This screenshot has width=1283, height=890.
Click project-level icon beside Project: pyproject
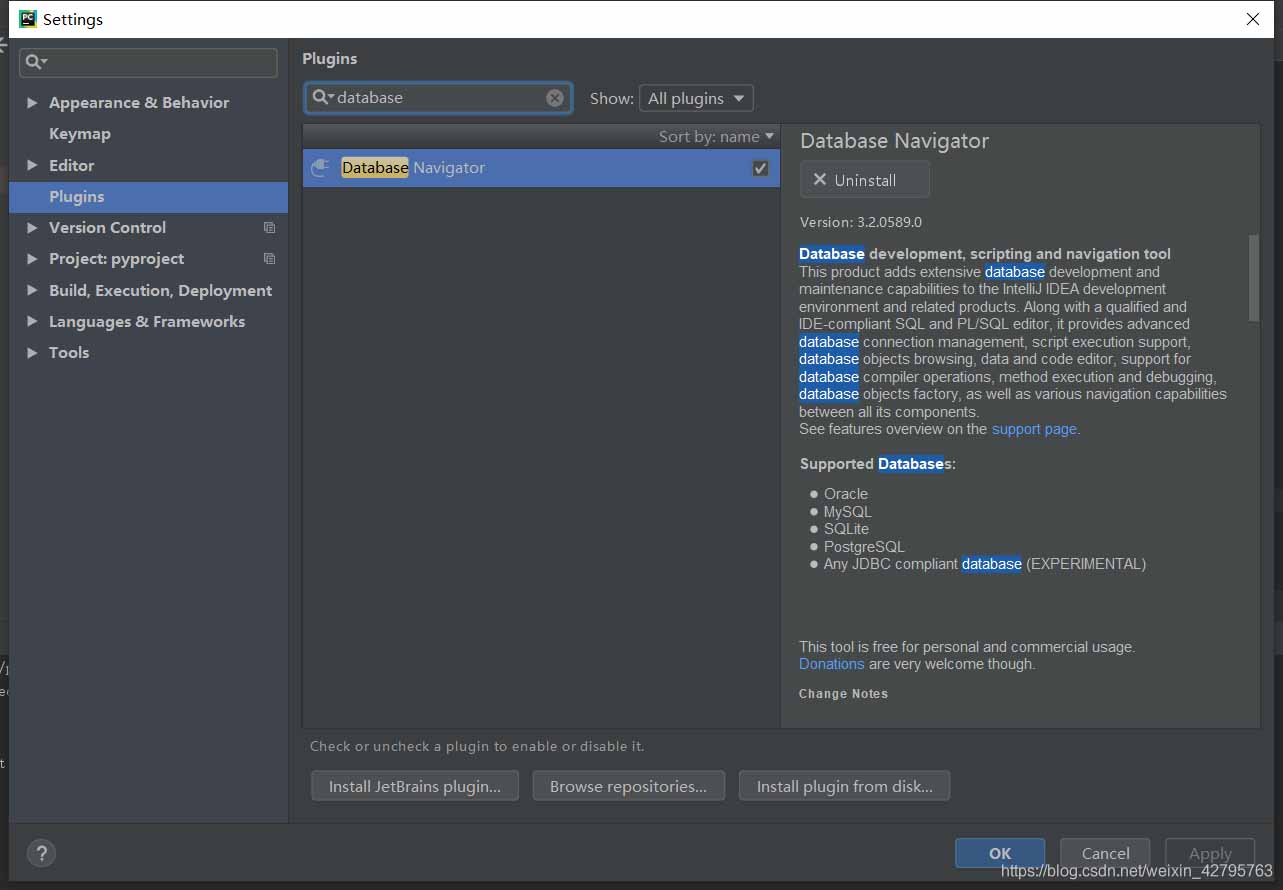(269, 259)
